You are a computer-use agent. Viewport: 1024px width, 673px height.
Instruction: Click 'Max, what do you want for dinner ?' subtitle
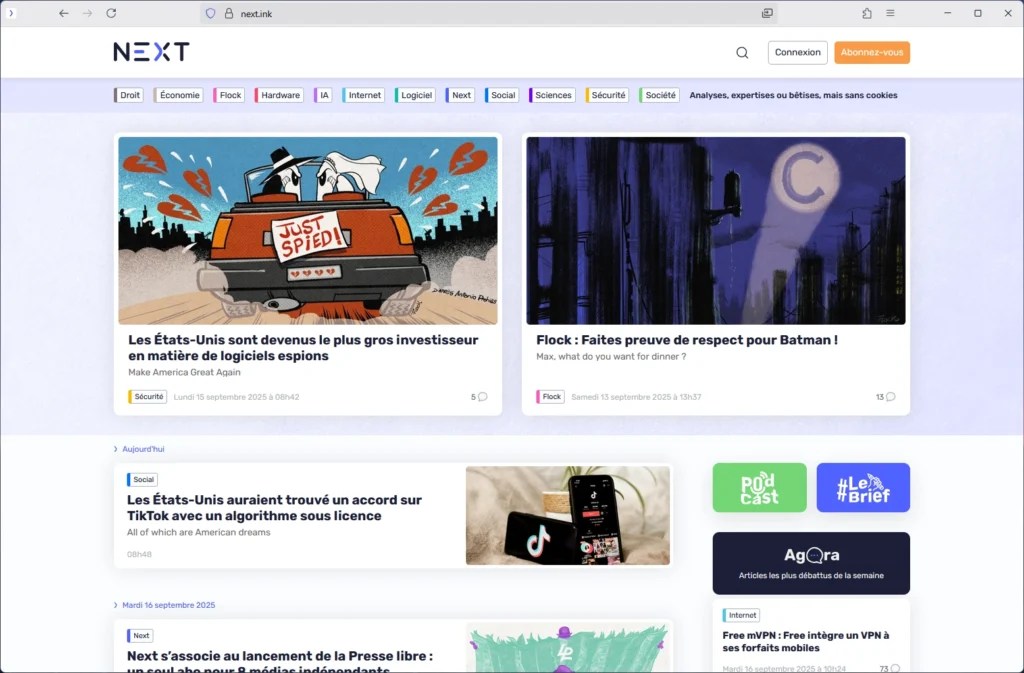[x=611, y=356]
